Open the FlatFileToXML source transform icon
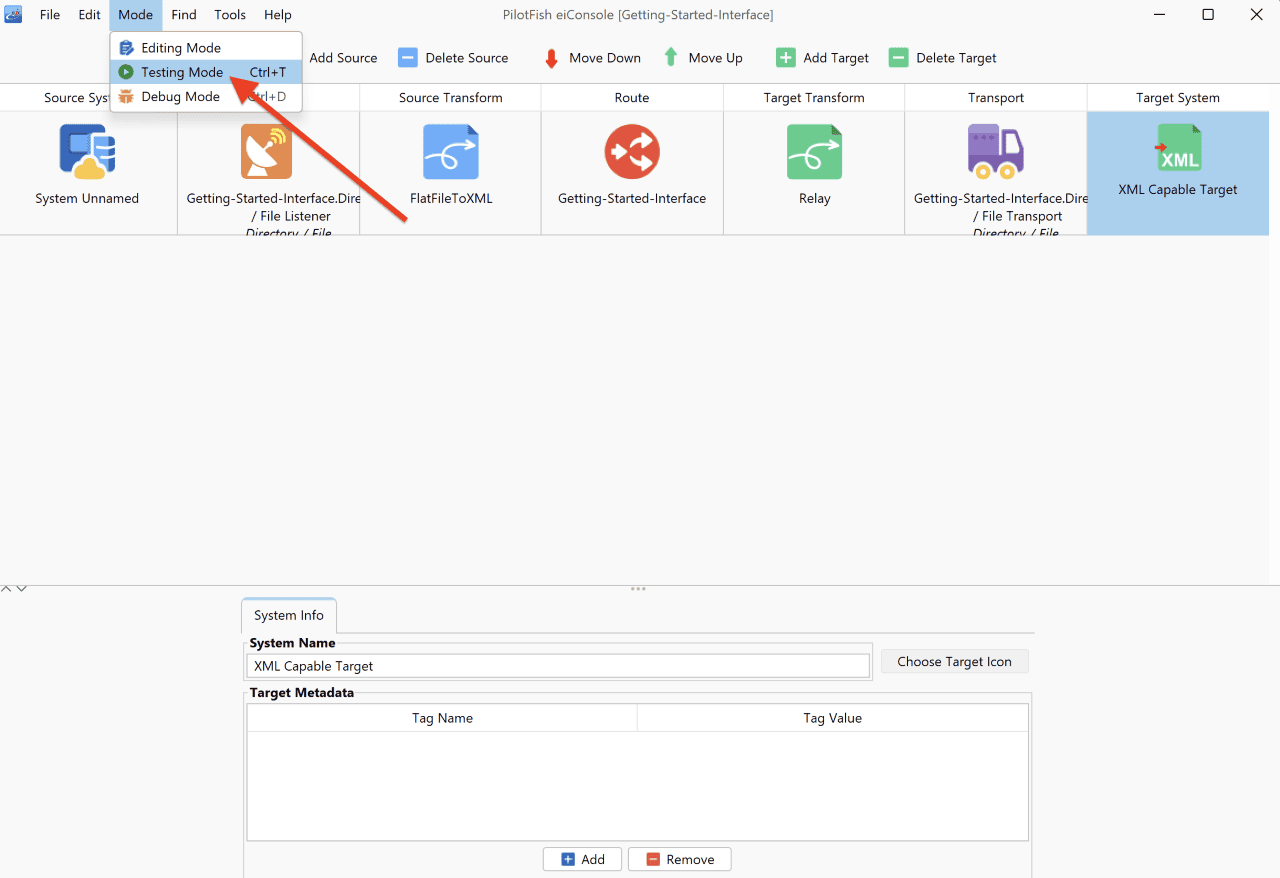 tap(451, 152)
